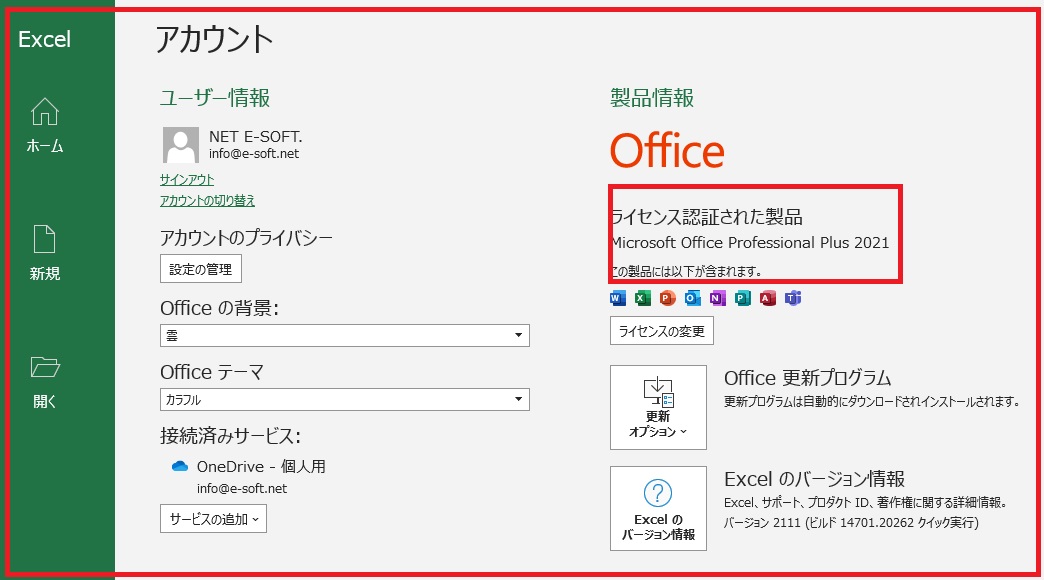This screenshot has width=1044, height=580.
Task: Click the 開く (Open) folder icon
Action: coord(45,367)
